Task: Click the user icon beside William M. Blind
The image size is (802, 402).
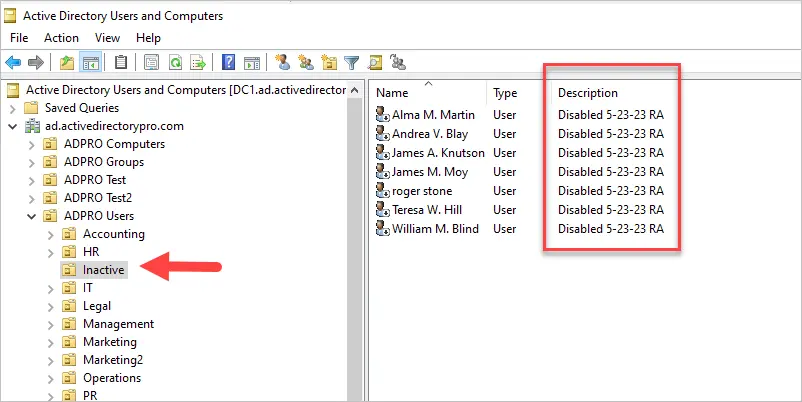Action: point(383,229)
